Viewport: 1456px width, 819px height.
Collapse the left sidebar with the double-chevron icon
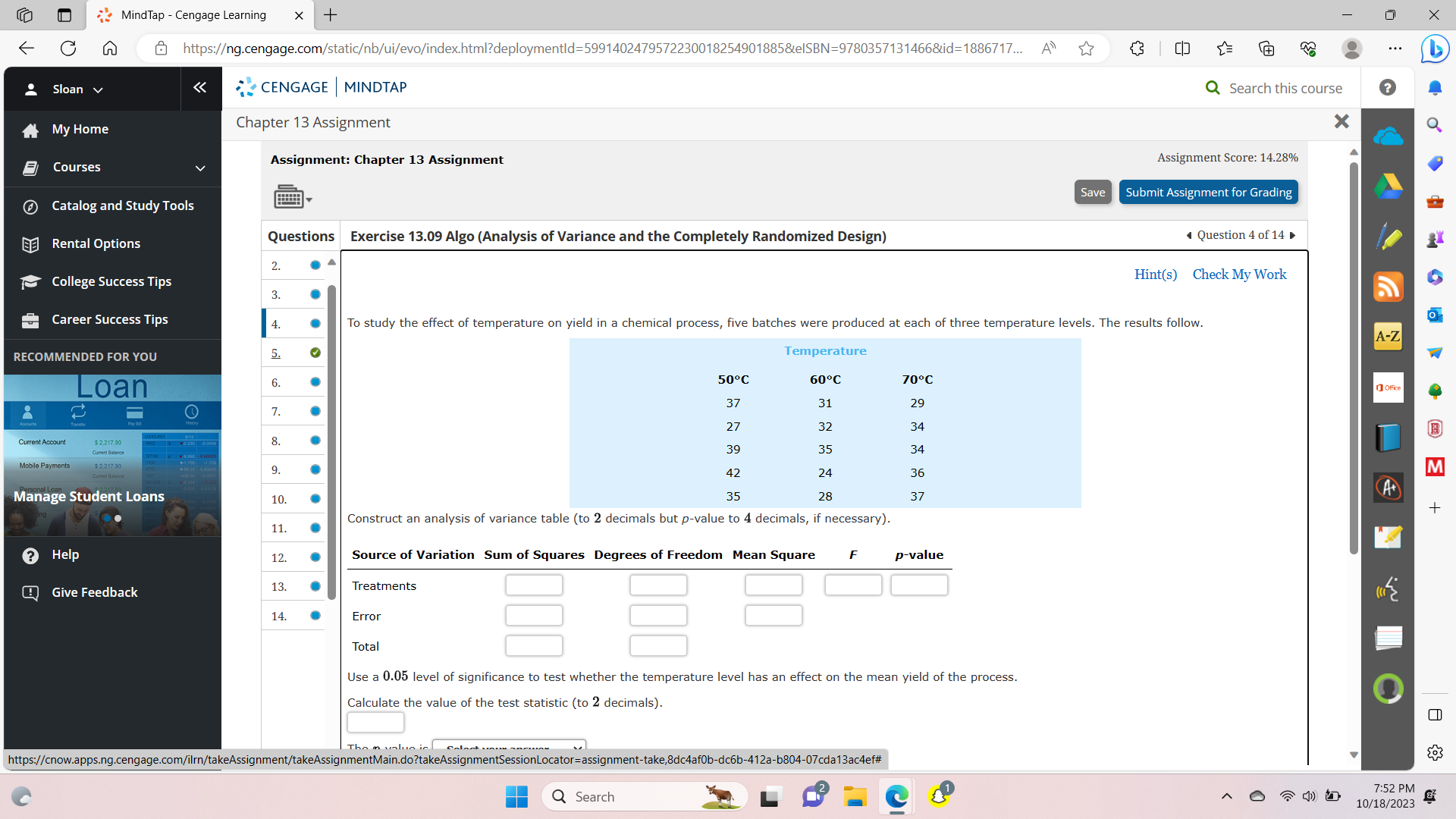point(199,88)
